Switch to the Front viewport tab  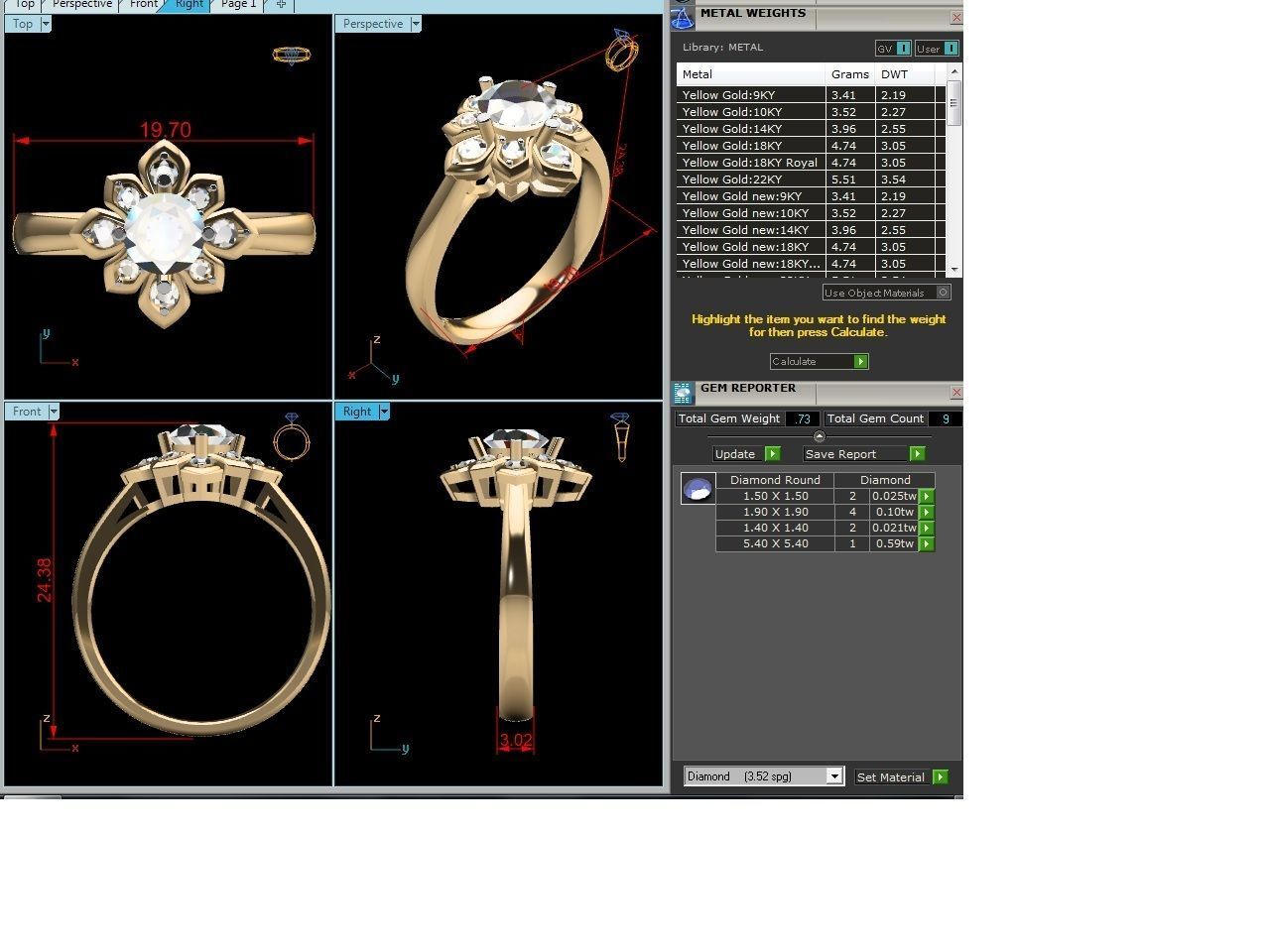[x=143, y=5]
